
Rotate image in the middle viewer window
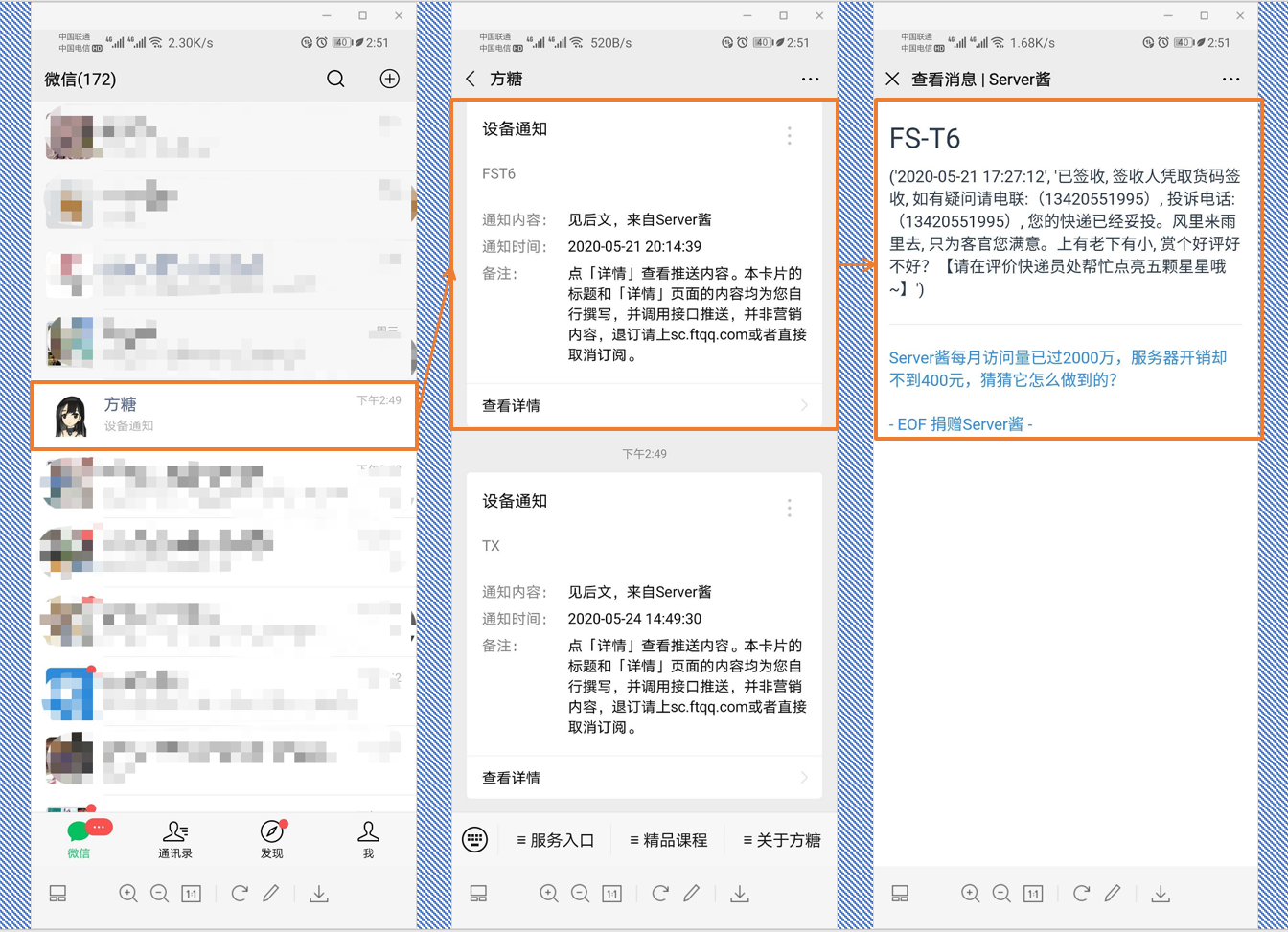(660, 893)
